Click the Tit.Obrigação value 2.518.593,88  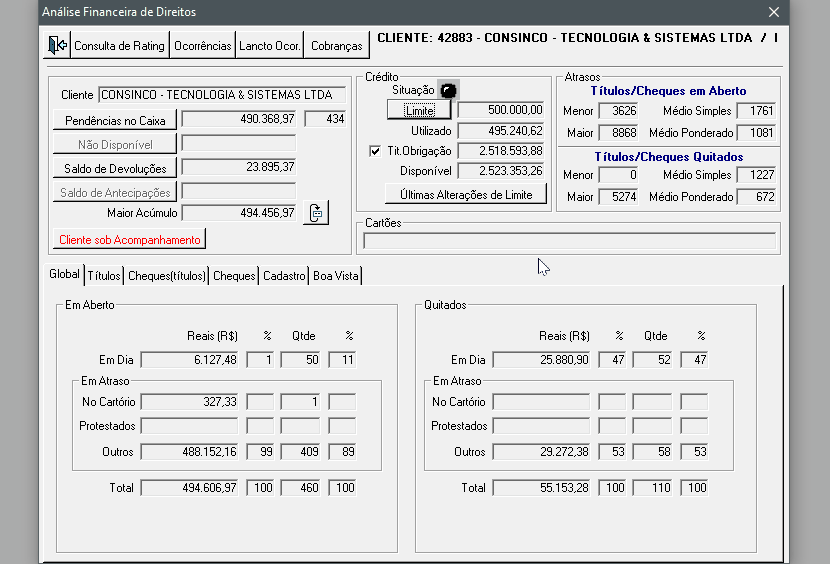point(501,151)
